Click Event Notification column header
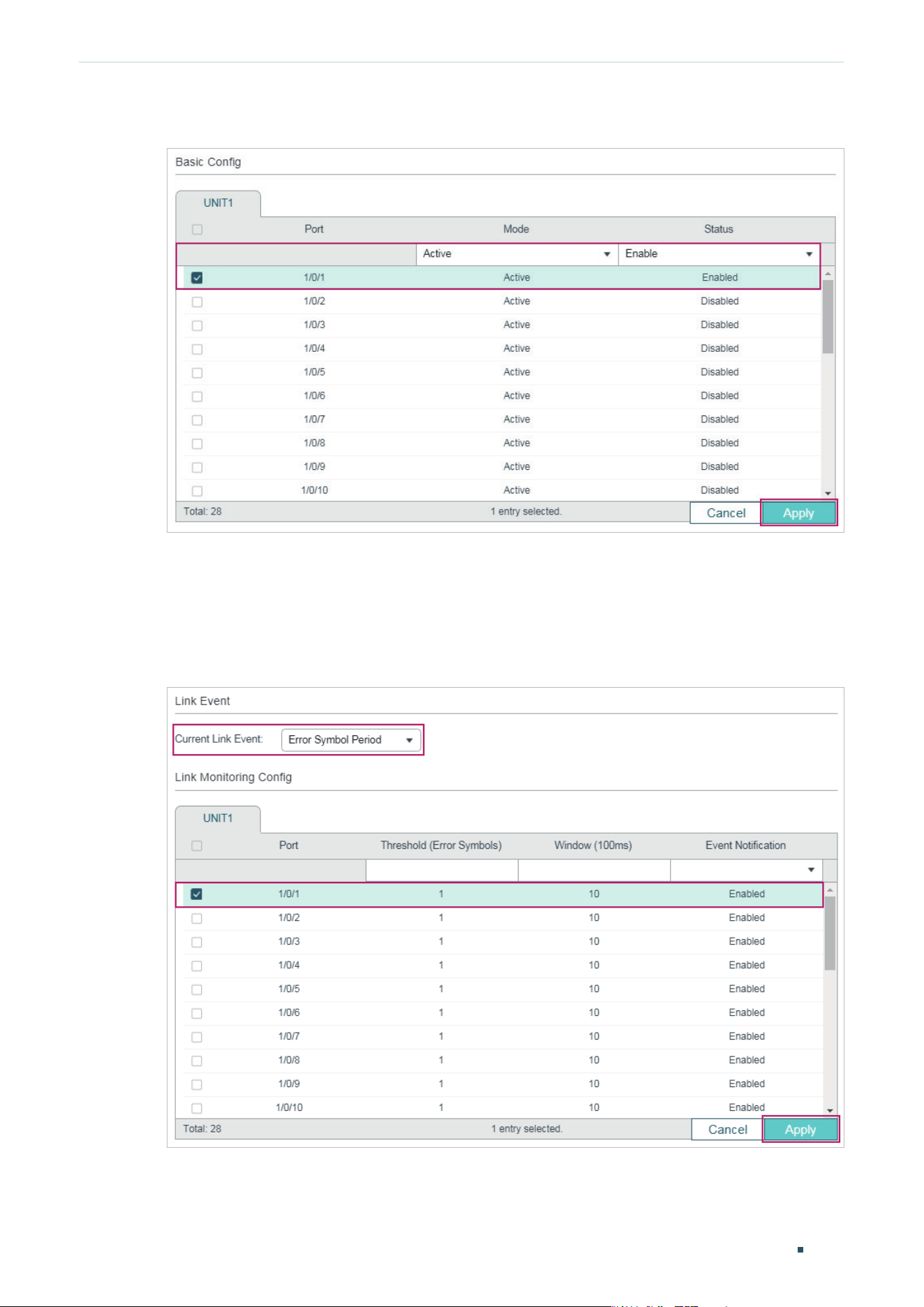 coord(745,846)
